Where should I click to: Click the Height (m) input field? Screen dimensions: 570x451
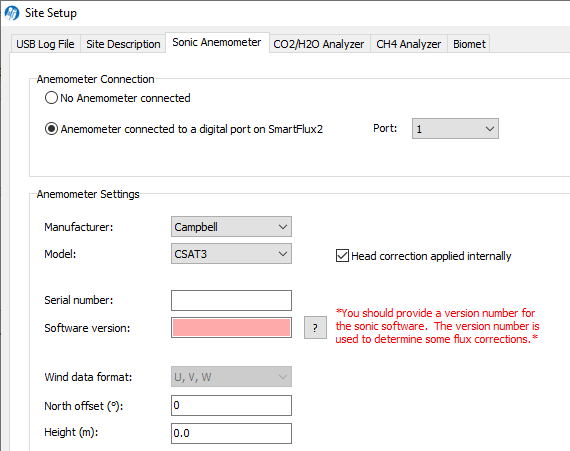[231, 433]
